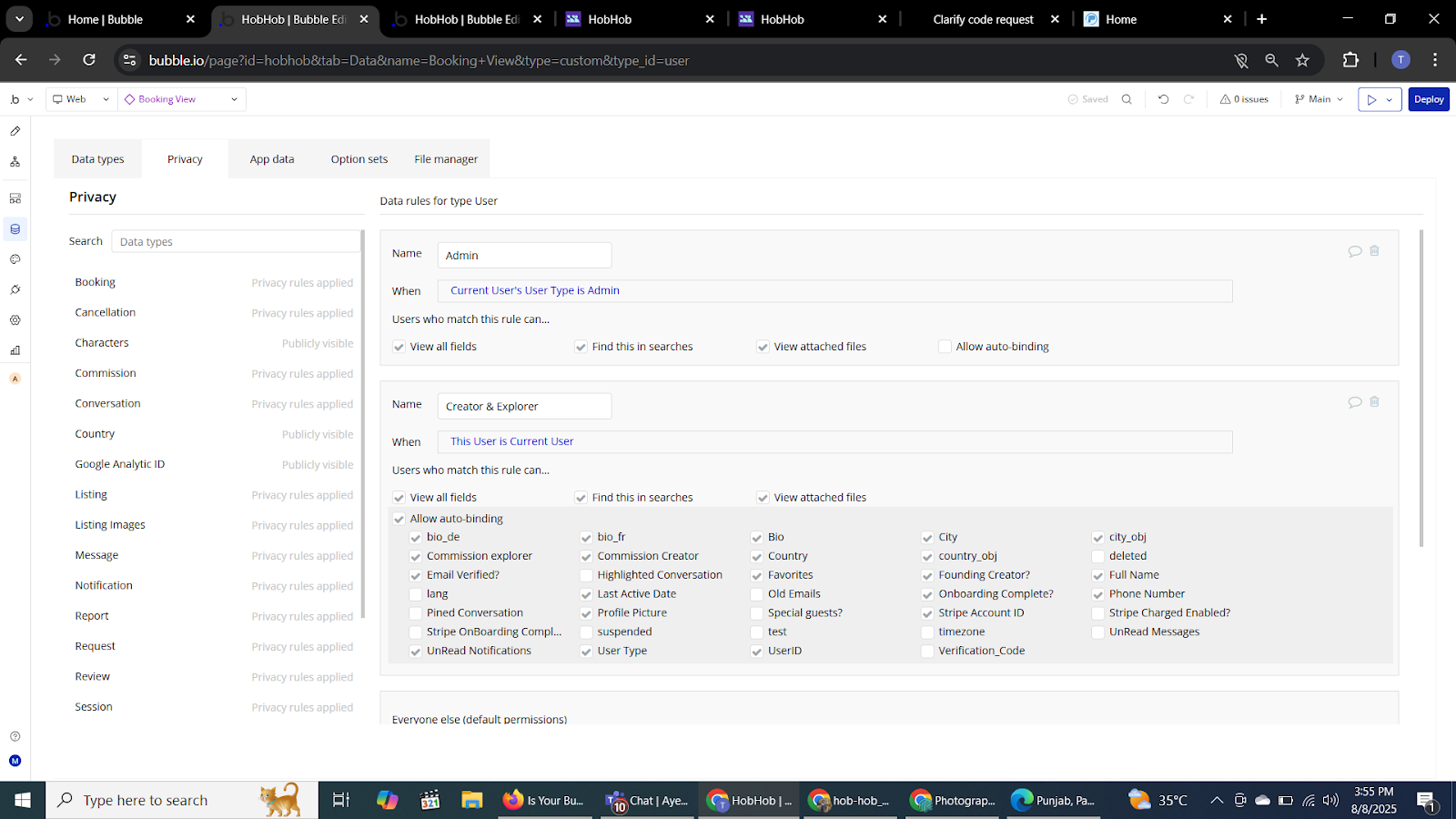Check the Verification_Code checkbox
This screenshot has width=1456, height=819.
(927, 651)
